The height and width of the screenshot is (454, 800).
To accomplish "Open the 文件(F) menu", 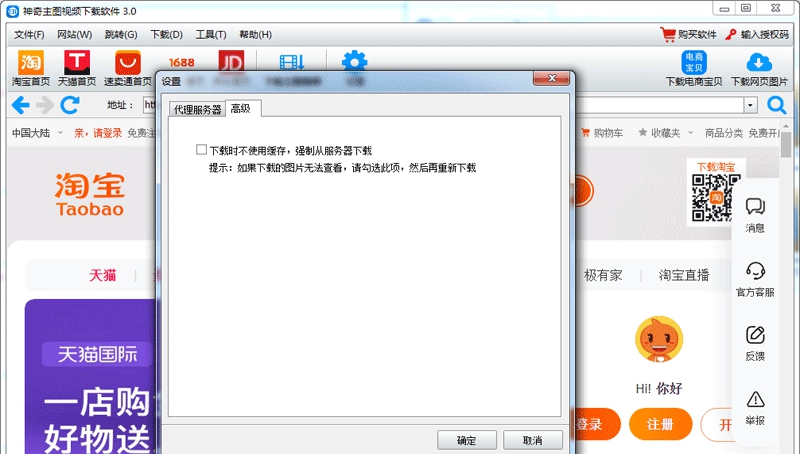I will point(29,35).
